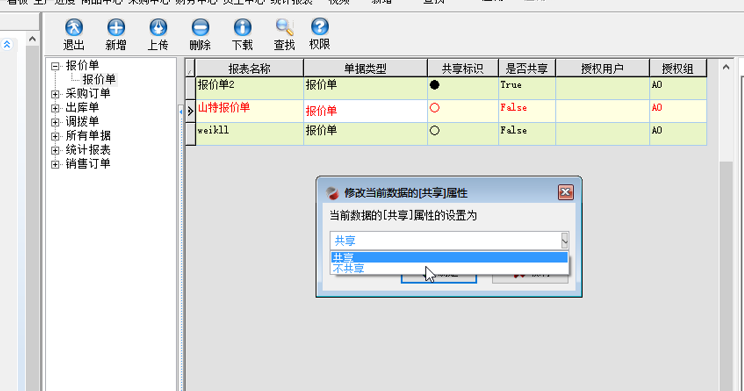Select the 报价单 child item in the tree
Viewport: 744px width, 391px height.
click(x=99, y=79)
